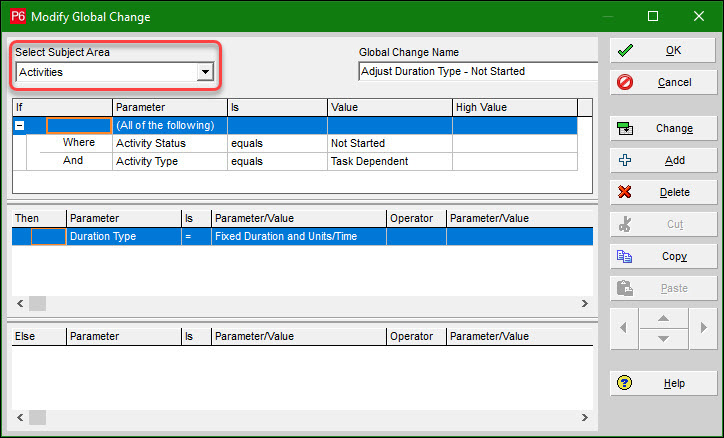Open the Select Subject Area dropdown

[205, 72]
